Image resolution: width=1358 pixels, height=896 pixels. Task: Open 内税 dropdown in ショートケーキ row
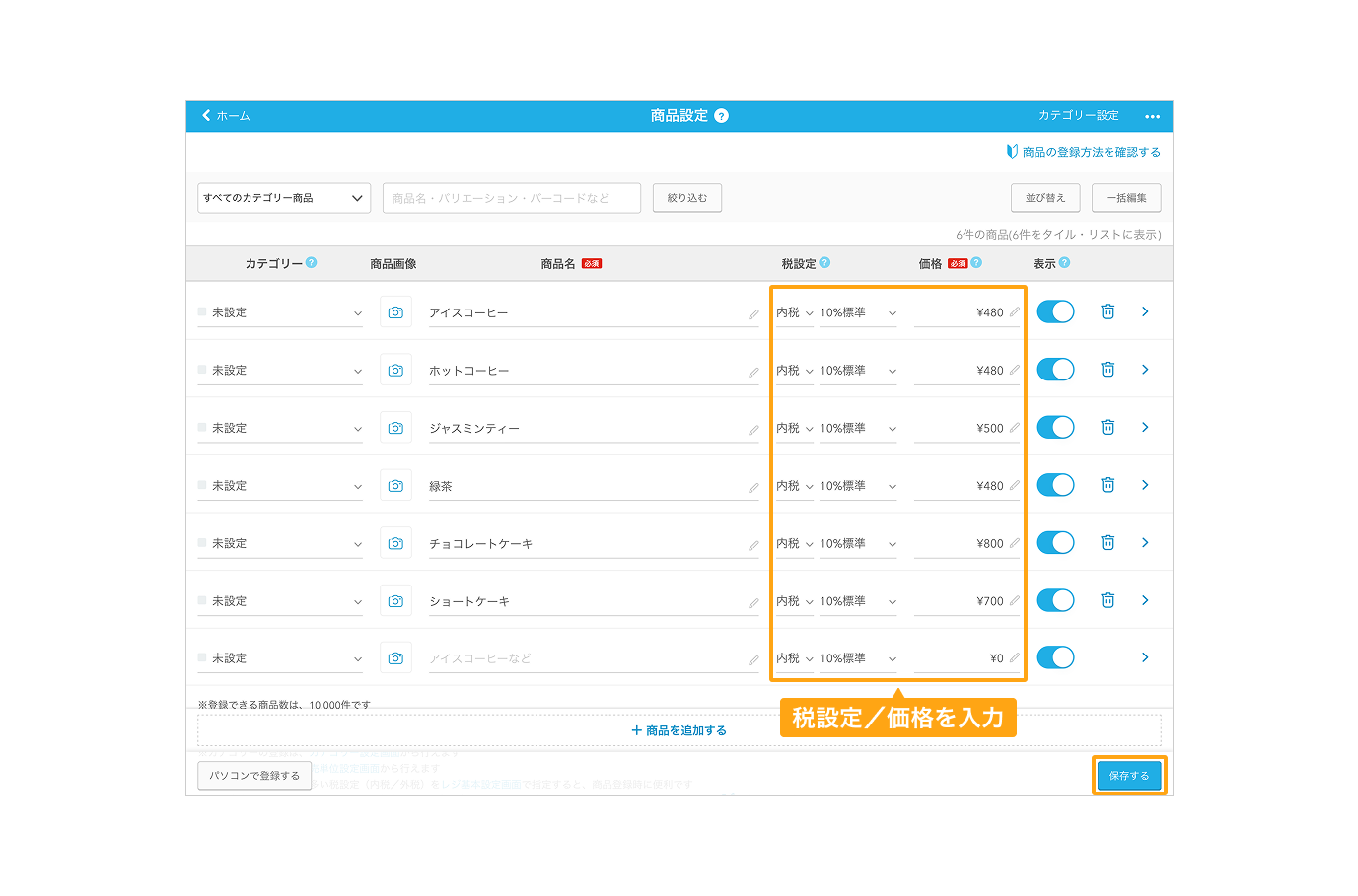(x=795, y=601)
